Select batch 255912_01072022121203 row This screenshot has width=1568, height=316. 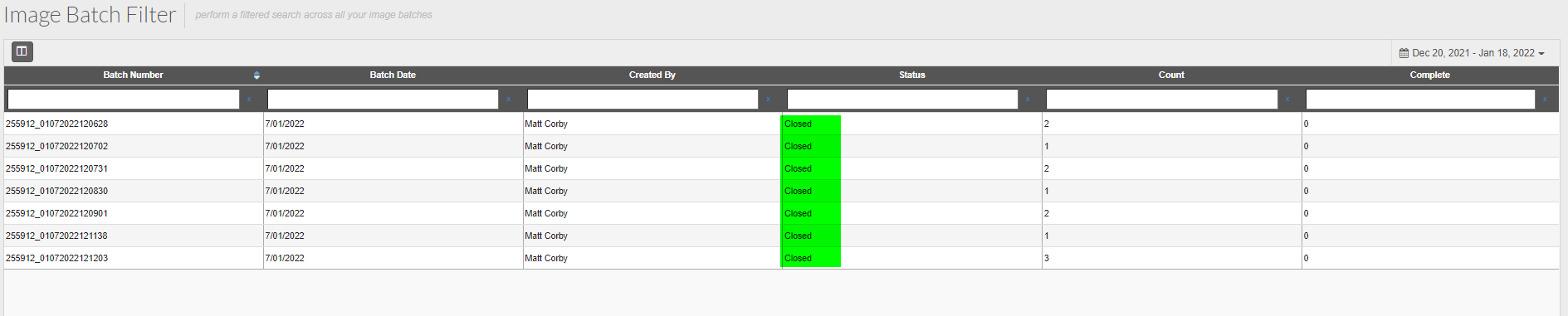coord(781,258)
